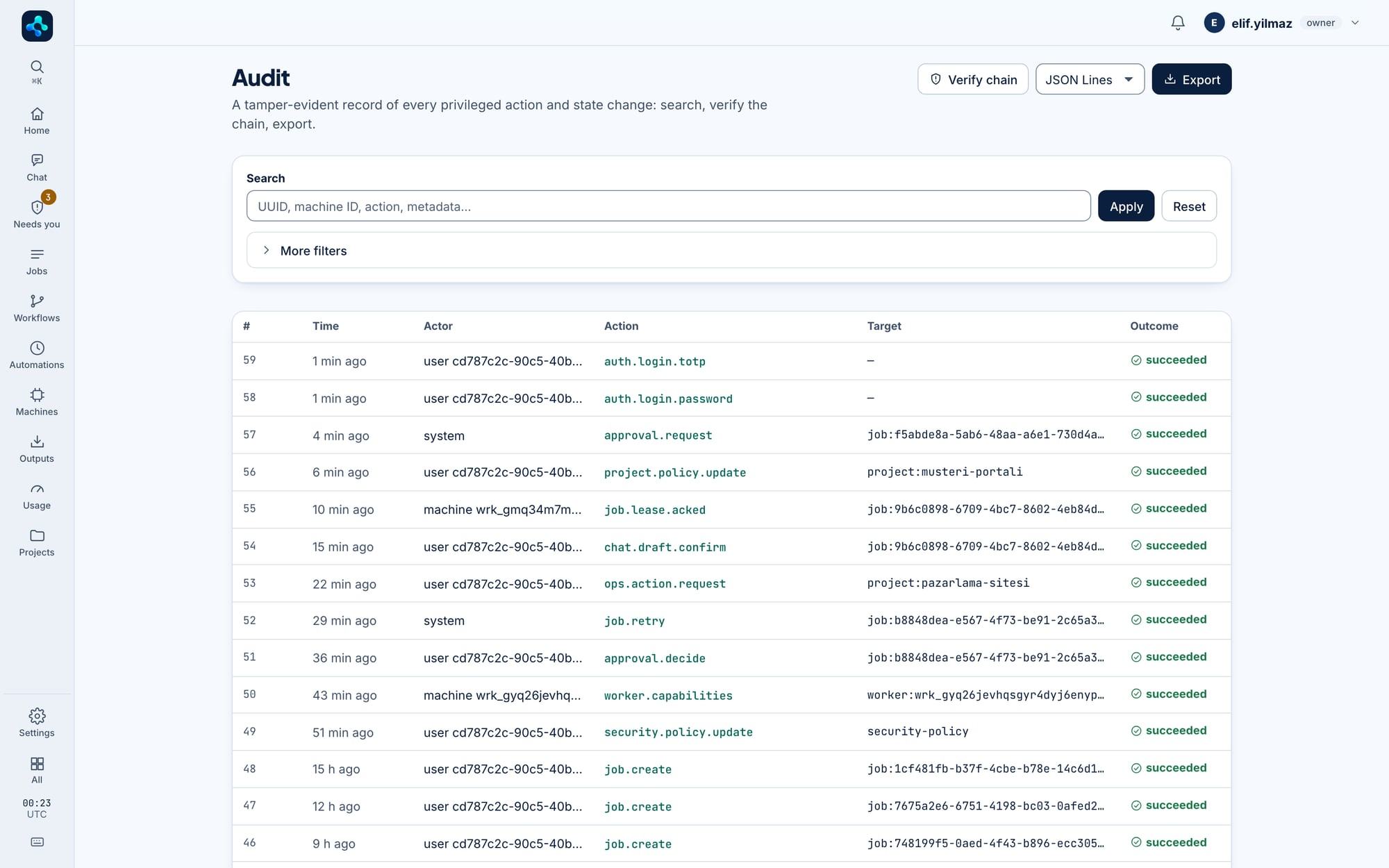Click the approval.request action entry

(658, 435)
